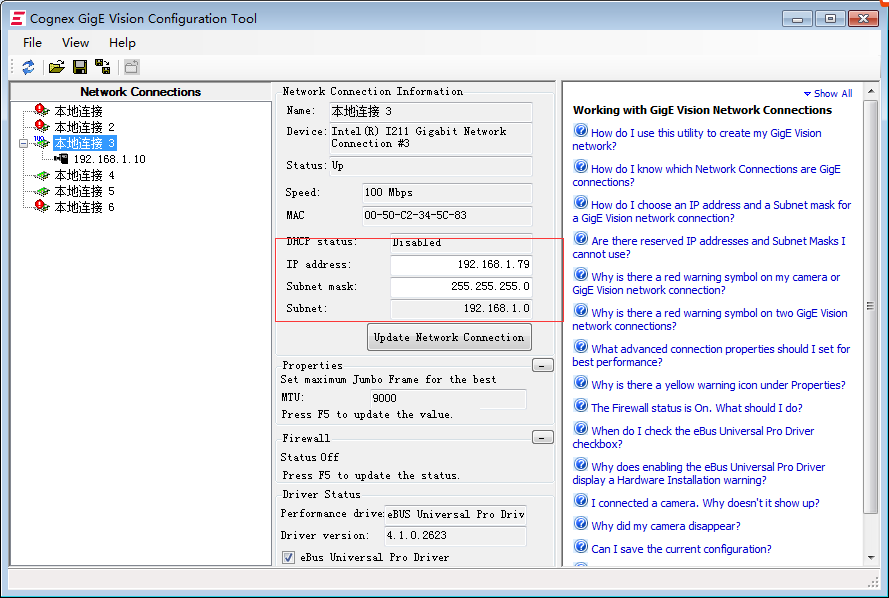Select the 本地连接 3 tree item

point(84,143)
